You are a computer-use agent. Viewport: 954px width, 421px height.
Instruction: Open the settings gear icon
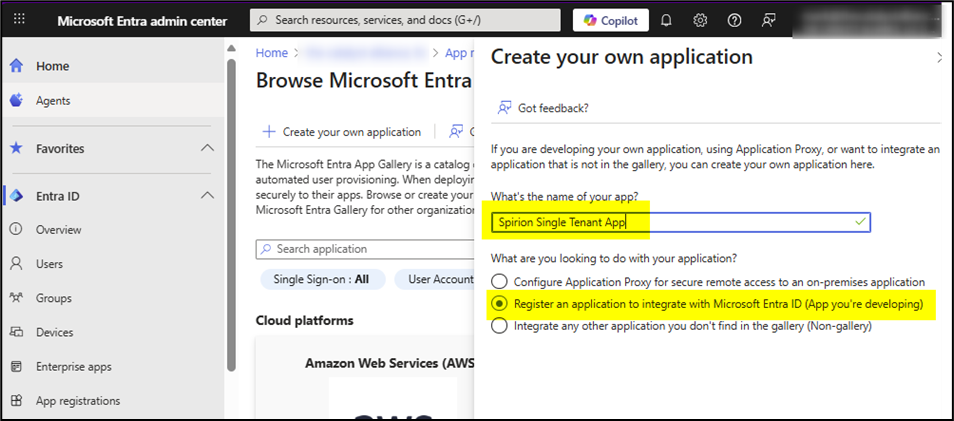[x=701, y=20]
